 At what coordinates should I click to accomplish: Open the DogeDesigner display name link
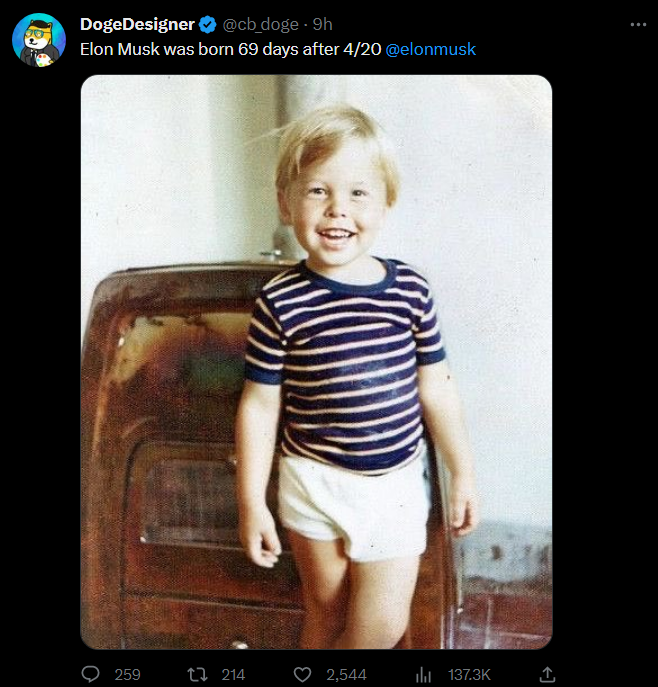pyautogui.click(x=136, y=24)
